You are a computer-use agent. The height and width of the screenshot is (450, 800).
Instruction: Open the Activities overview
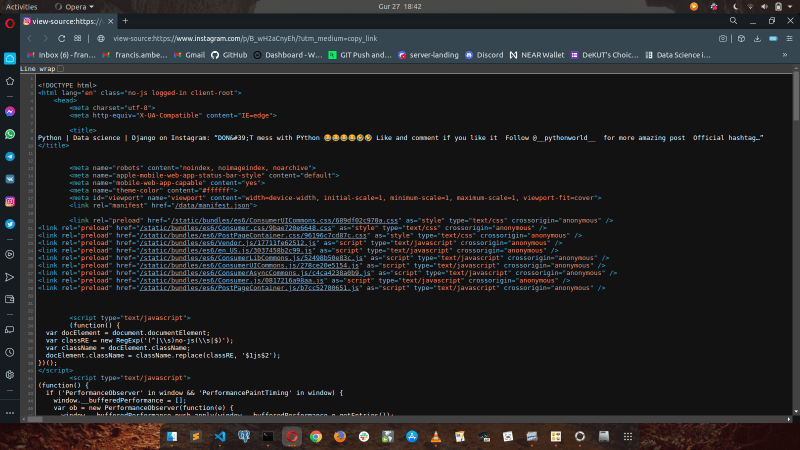[x=21, y=7]
